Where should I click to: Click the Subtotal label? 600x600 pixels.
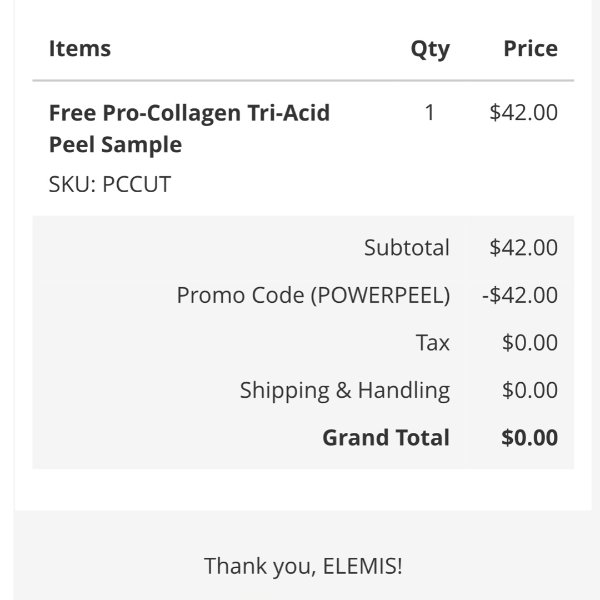pos(407,248)
